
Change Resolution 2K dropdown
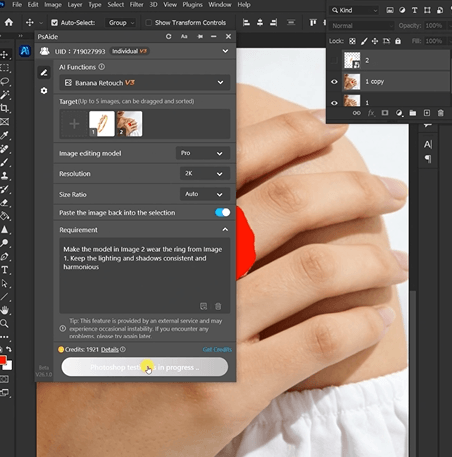coord(205,174)
